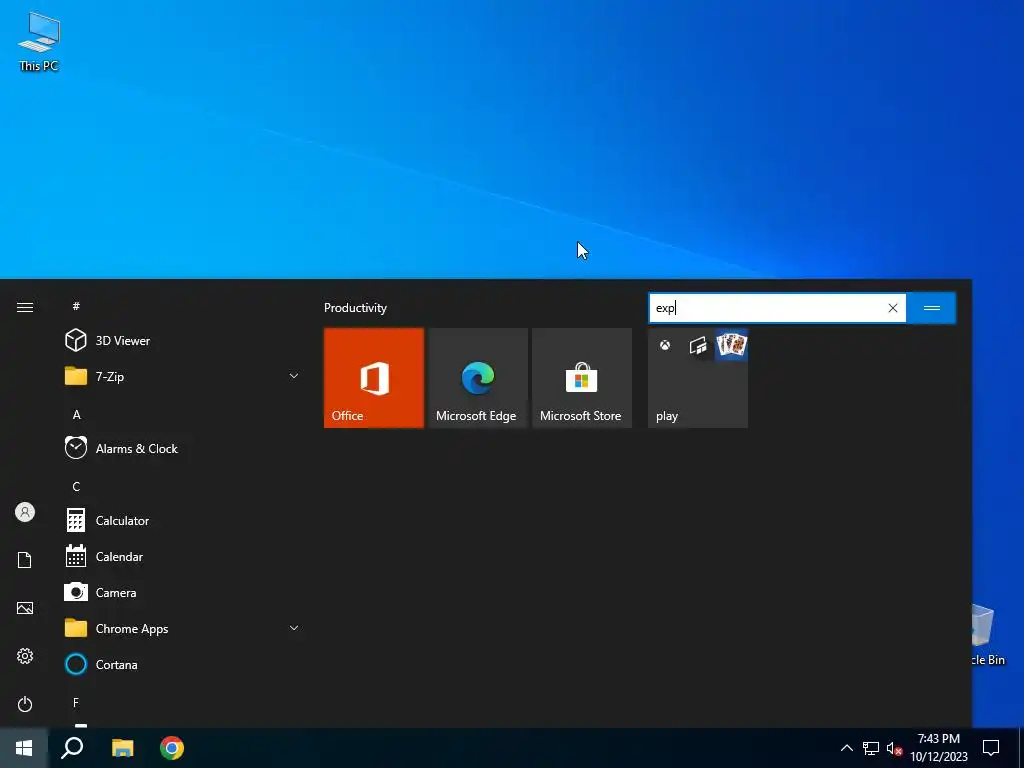Screen dimensions: 1024x768
Task: Click the Productivity group heading
Action: [x=355, y=308]
